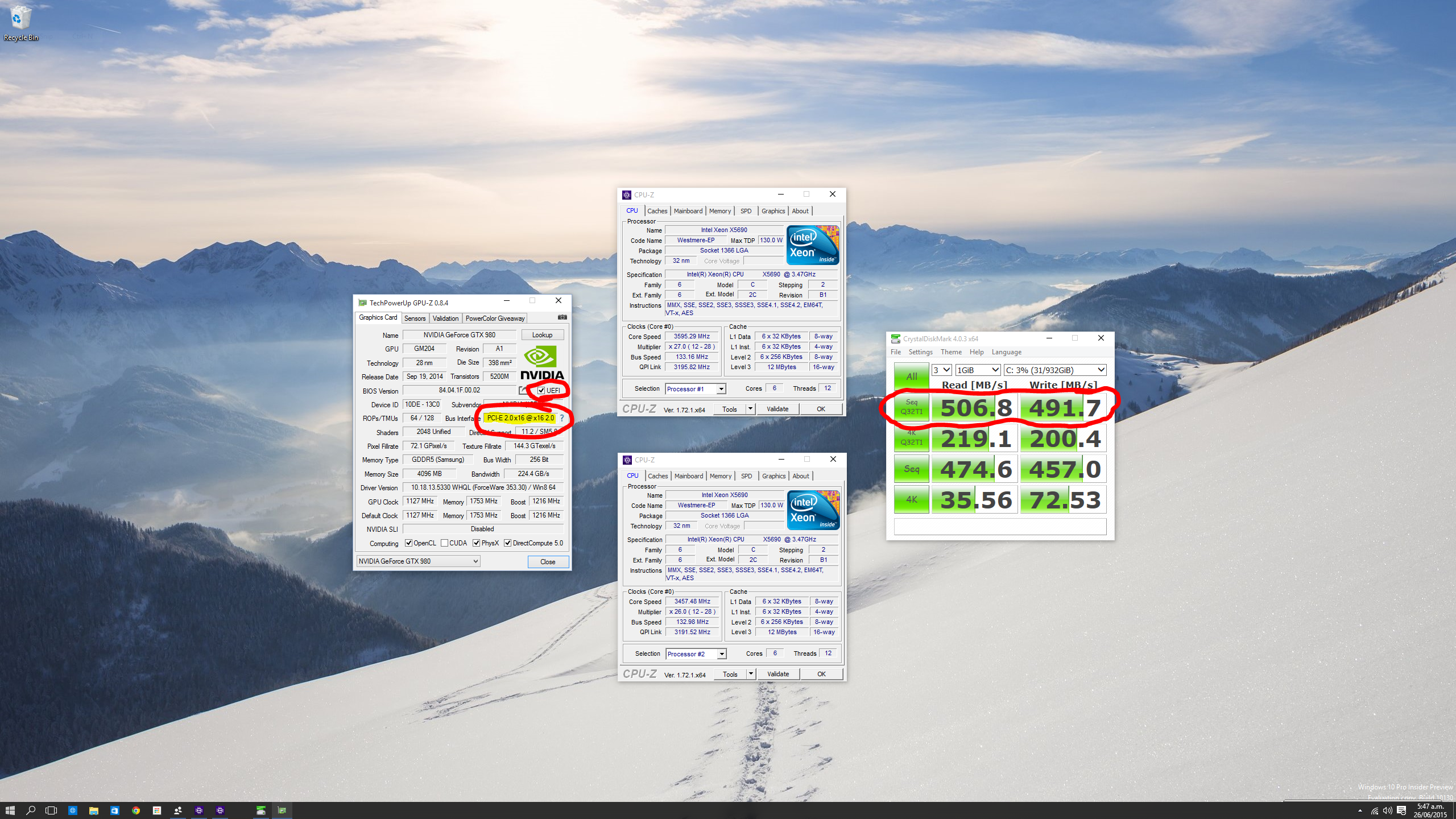
Task: Click GPU-Z screenshot camera icon
Action: coord(562,317)
